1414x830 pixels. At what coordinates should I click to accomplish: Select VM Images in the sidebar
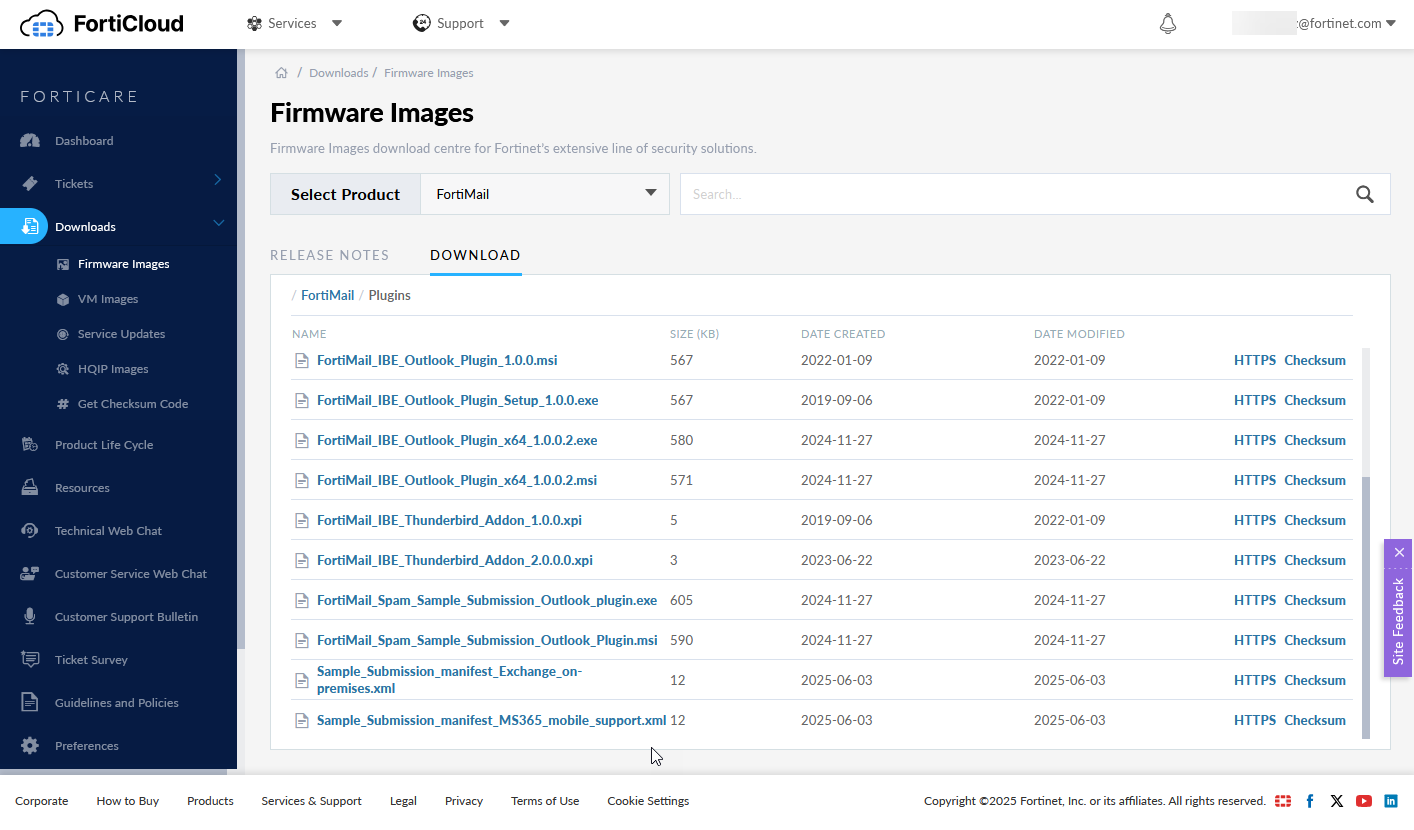coord(106,298)
